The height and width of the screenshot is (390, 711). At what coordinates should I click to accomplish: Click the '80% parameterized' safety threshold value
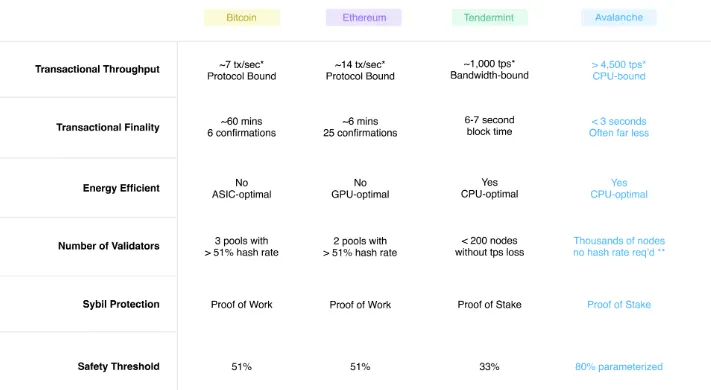point(619,366)
